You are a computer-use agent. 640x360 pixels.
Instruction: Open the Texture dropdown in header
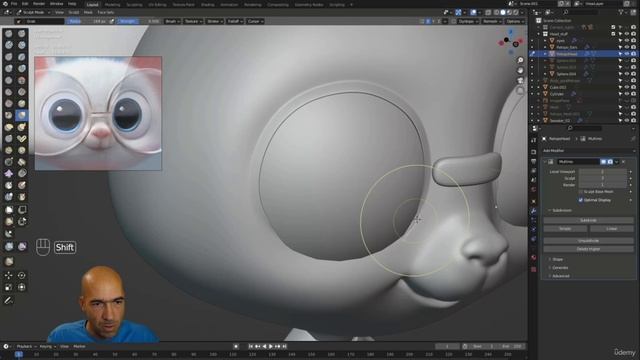(x=193, y=21)
